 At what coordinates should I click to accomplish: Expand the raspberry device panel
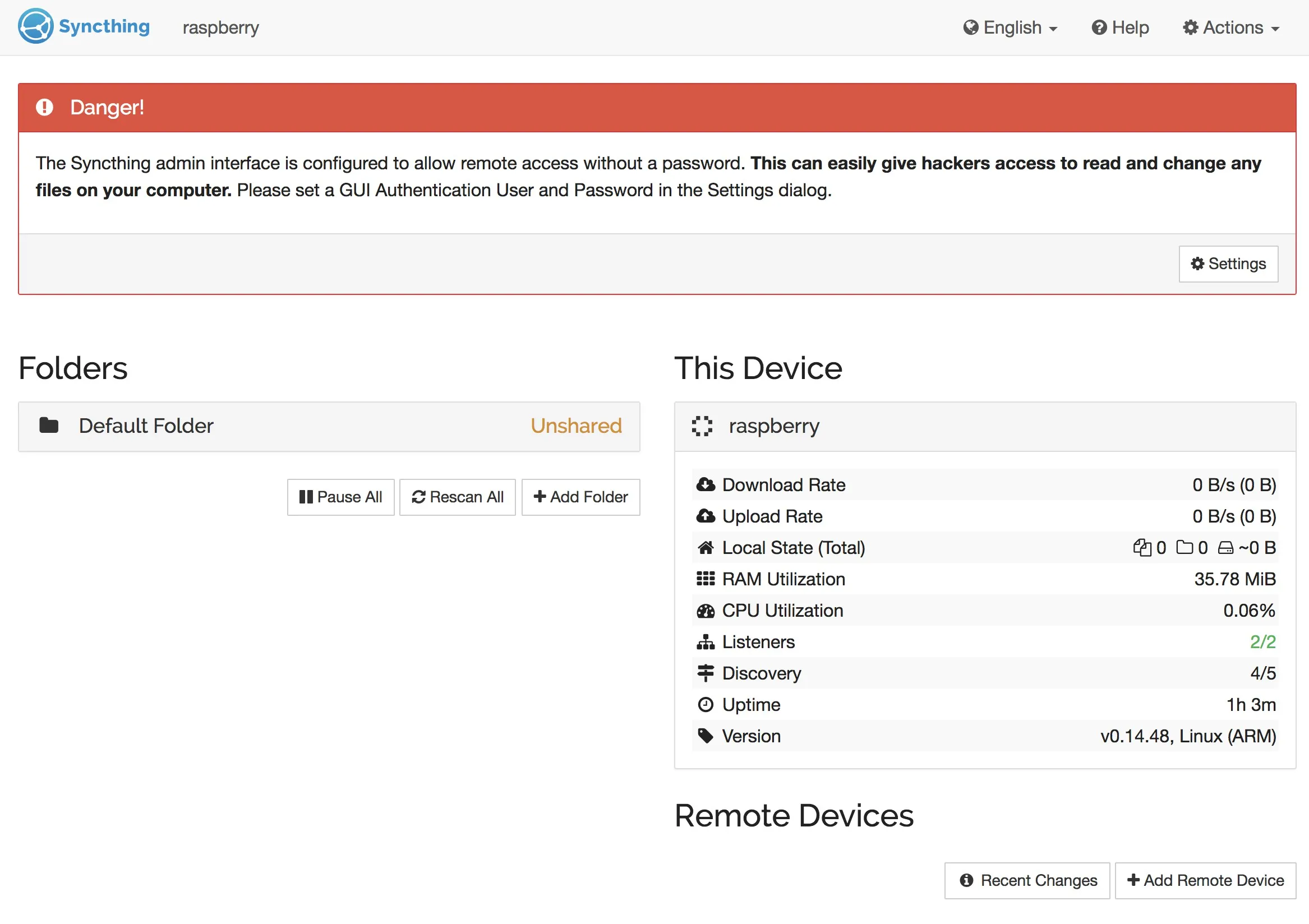[985, 426]
